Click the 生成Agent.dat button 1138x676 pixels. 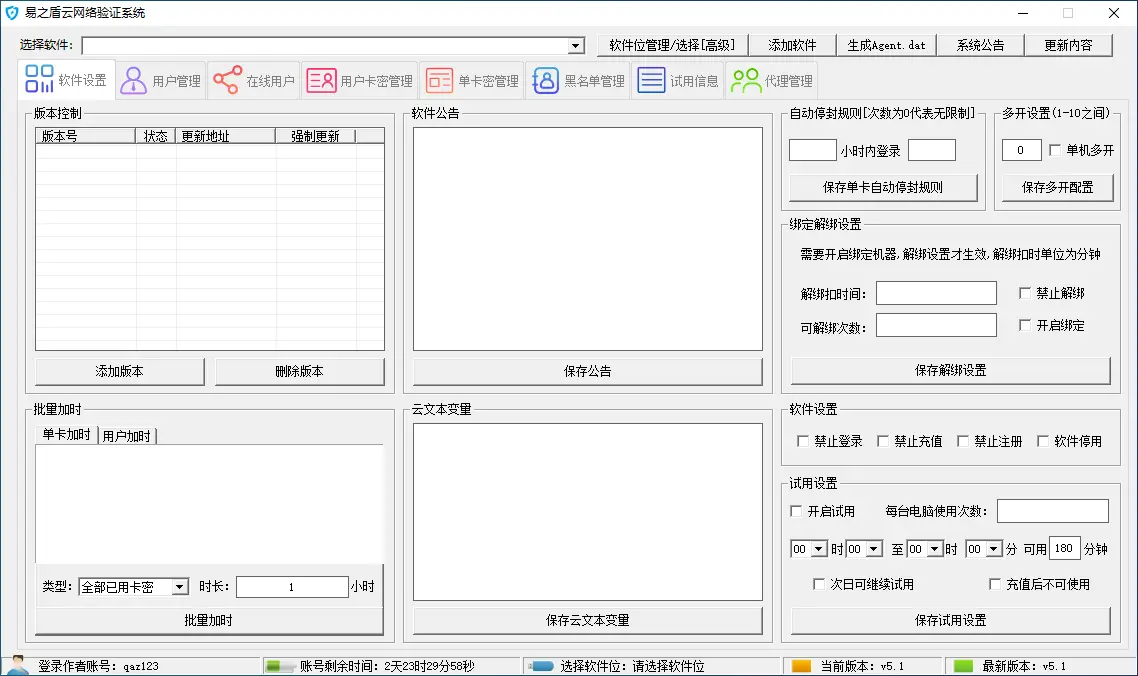pos(886,45)
